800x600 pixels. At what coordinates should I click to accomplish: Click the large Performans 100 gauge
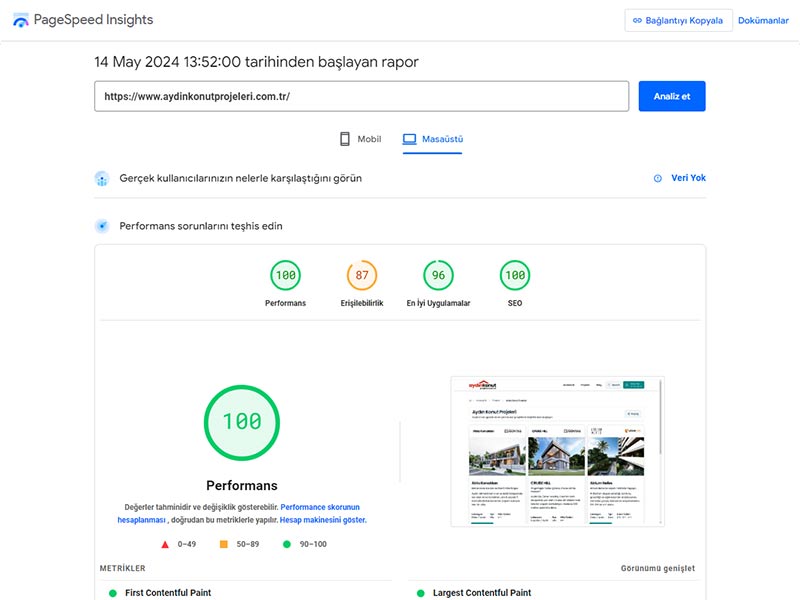tap(242, 422)
